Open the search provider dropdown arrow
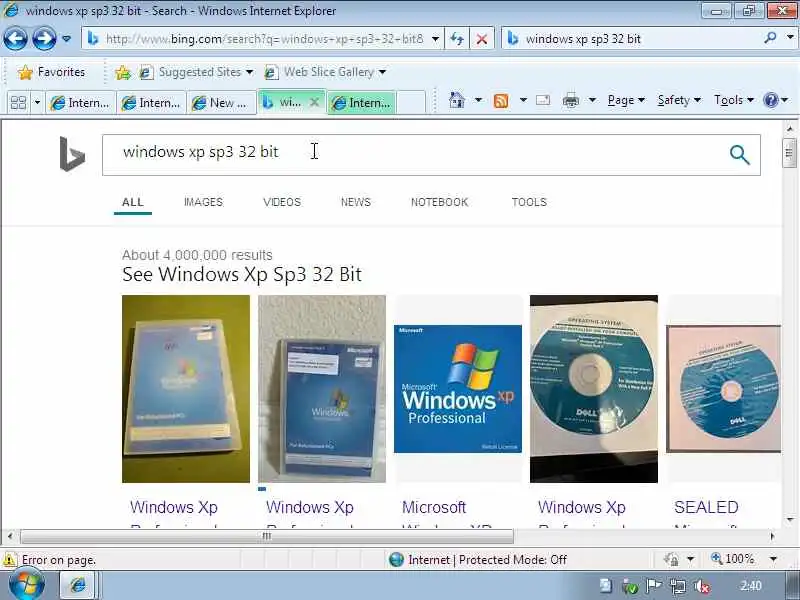Image resolution: width=800 pixels, height=600 pixels. tap(790, 38)
